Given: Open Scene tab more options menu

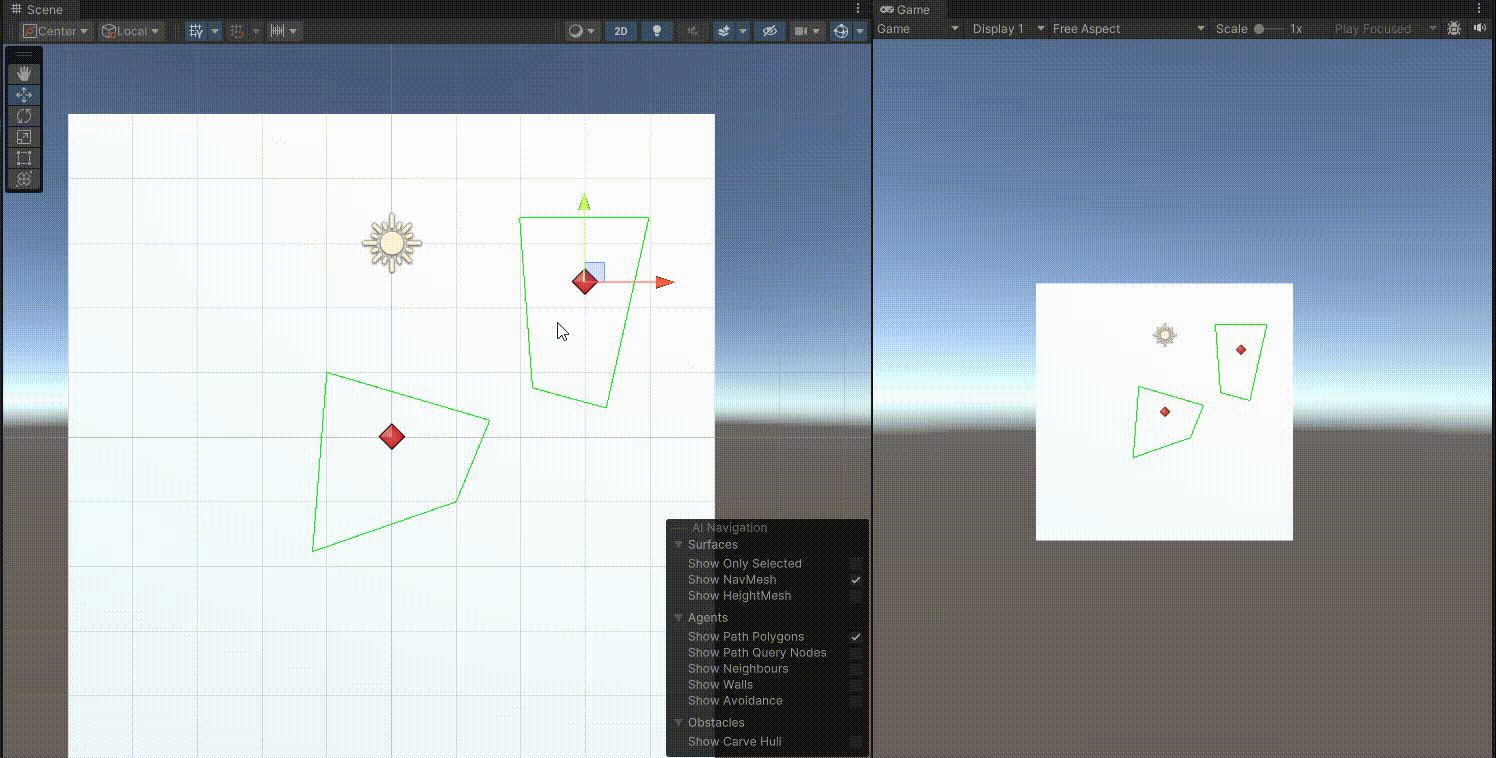Looking at the screenshot, I should (x=858, y=8).
